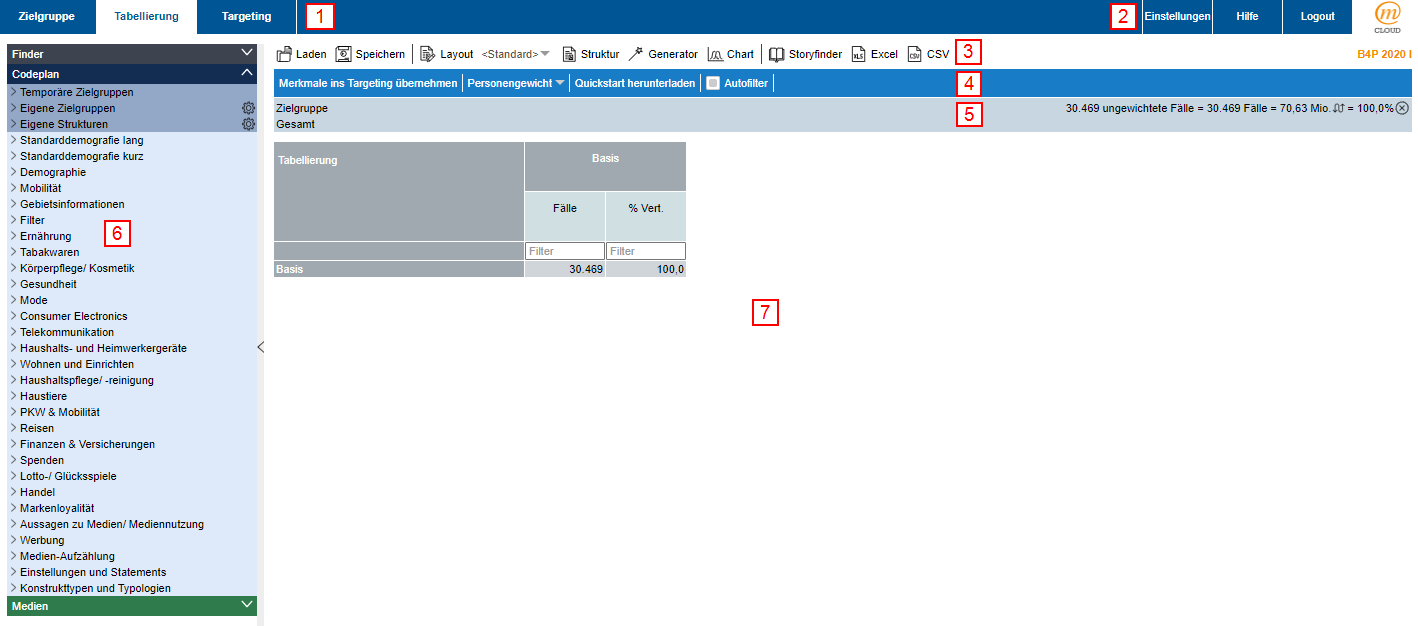This screenshot has height=626, width=1418.
Task: Toggle the Autofilter checkbox
Action: [713, 83]
